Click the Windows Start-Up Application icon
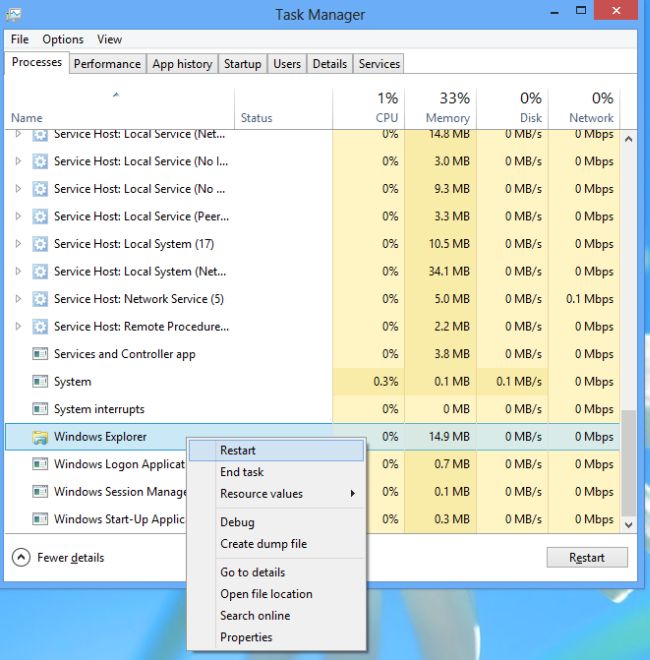Screen dimensions: 650x660 [x=40, y=519]
